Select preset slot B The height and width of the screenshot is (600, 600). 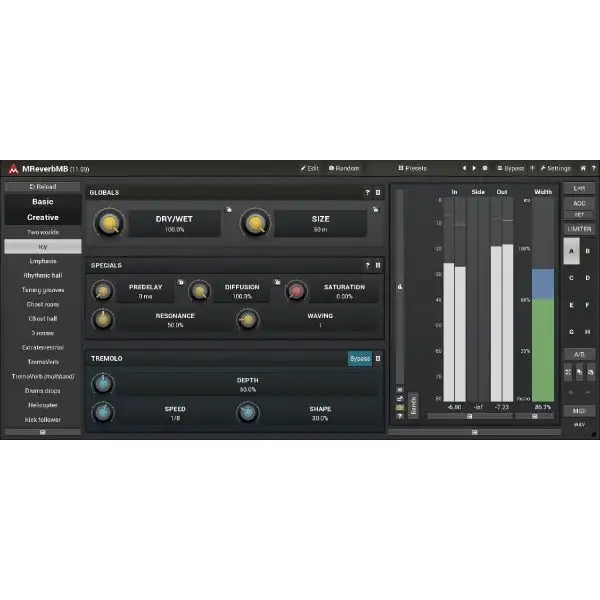587,251
